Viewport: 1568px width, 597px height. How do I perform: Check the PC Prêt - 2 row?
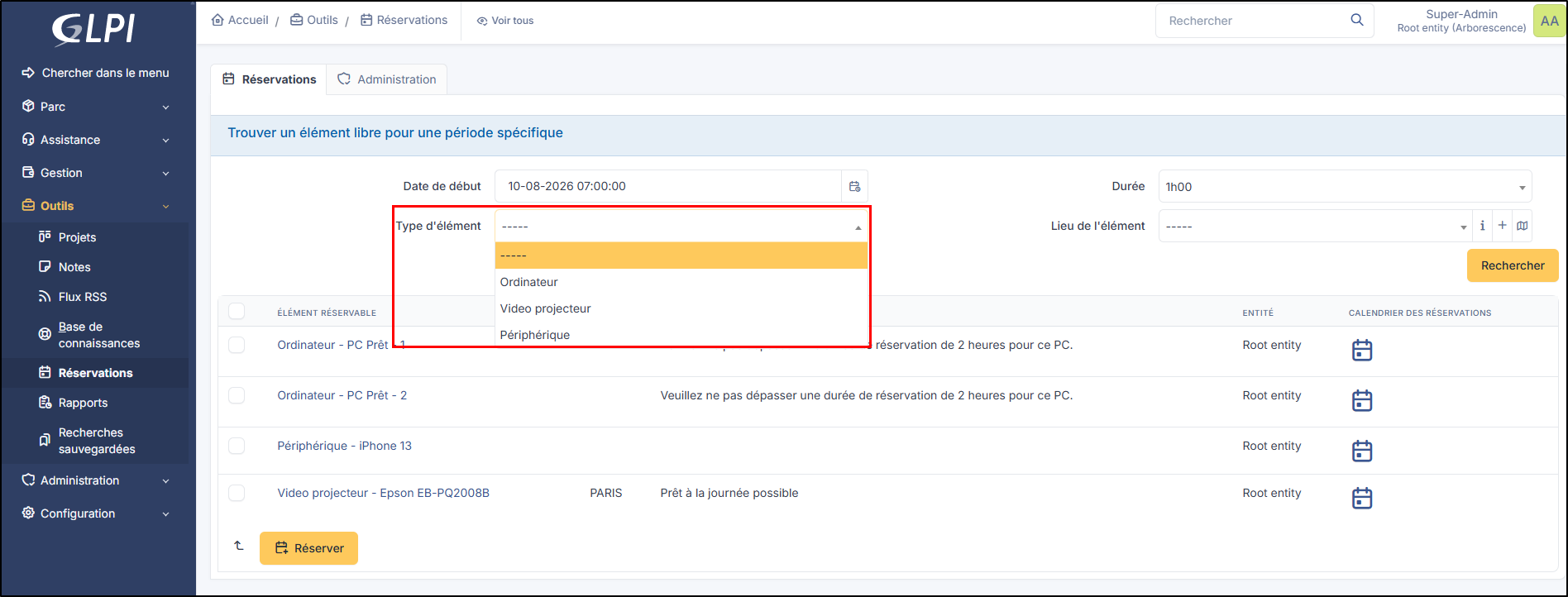coord(237,395)
